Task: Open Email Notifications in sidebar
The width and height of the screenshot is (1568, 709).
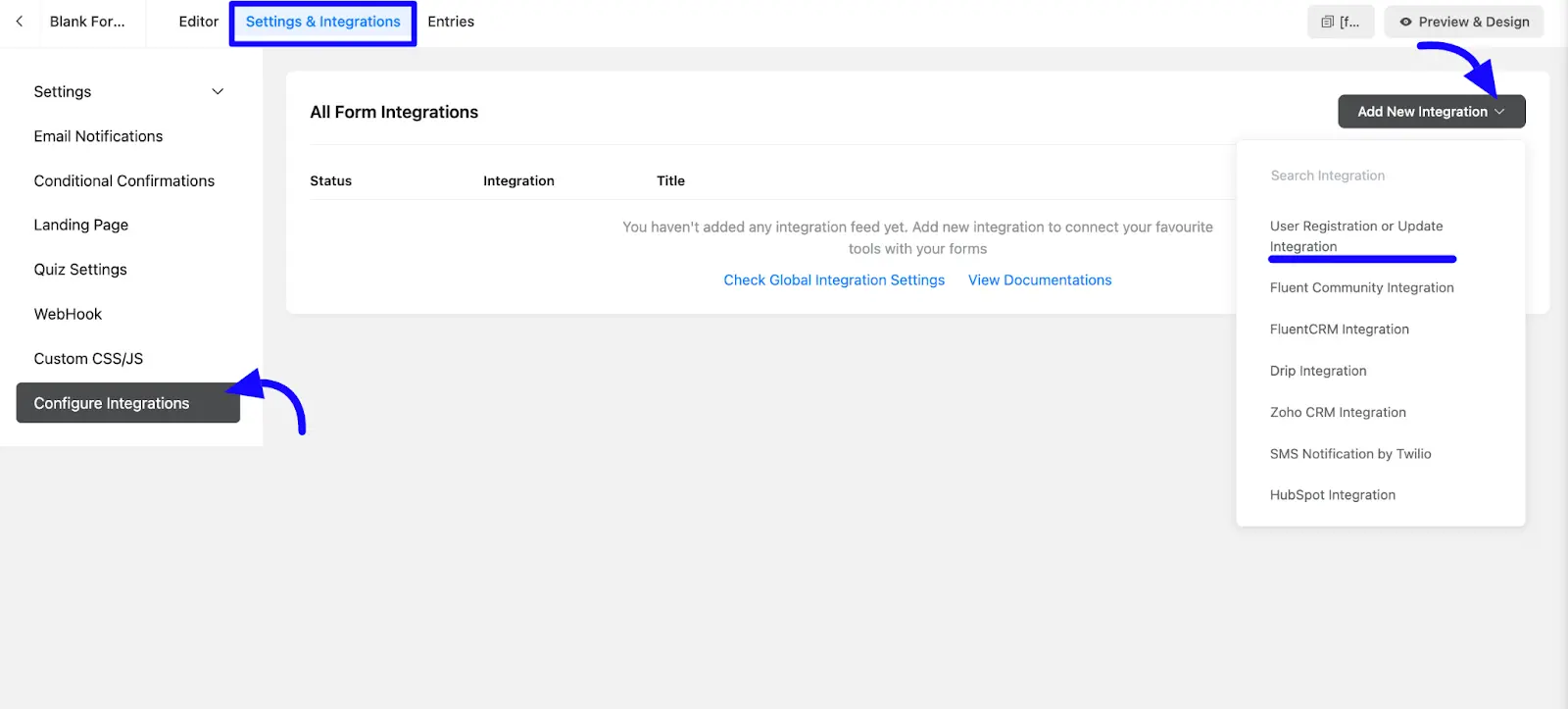Action: (98, 136)
